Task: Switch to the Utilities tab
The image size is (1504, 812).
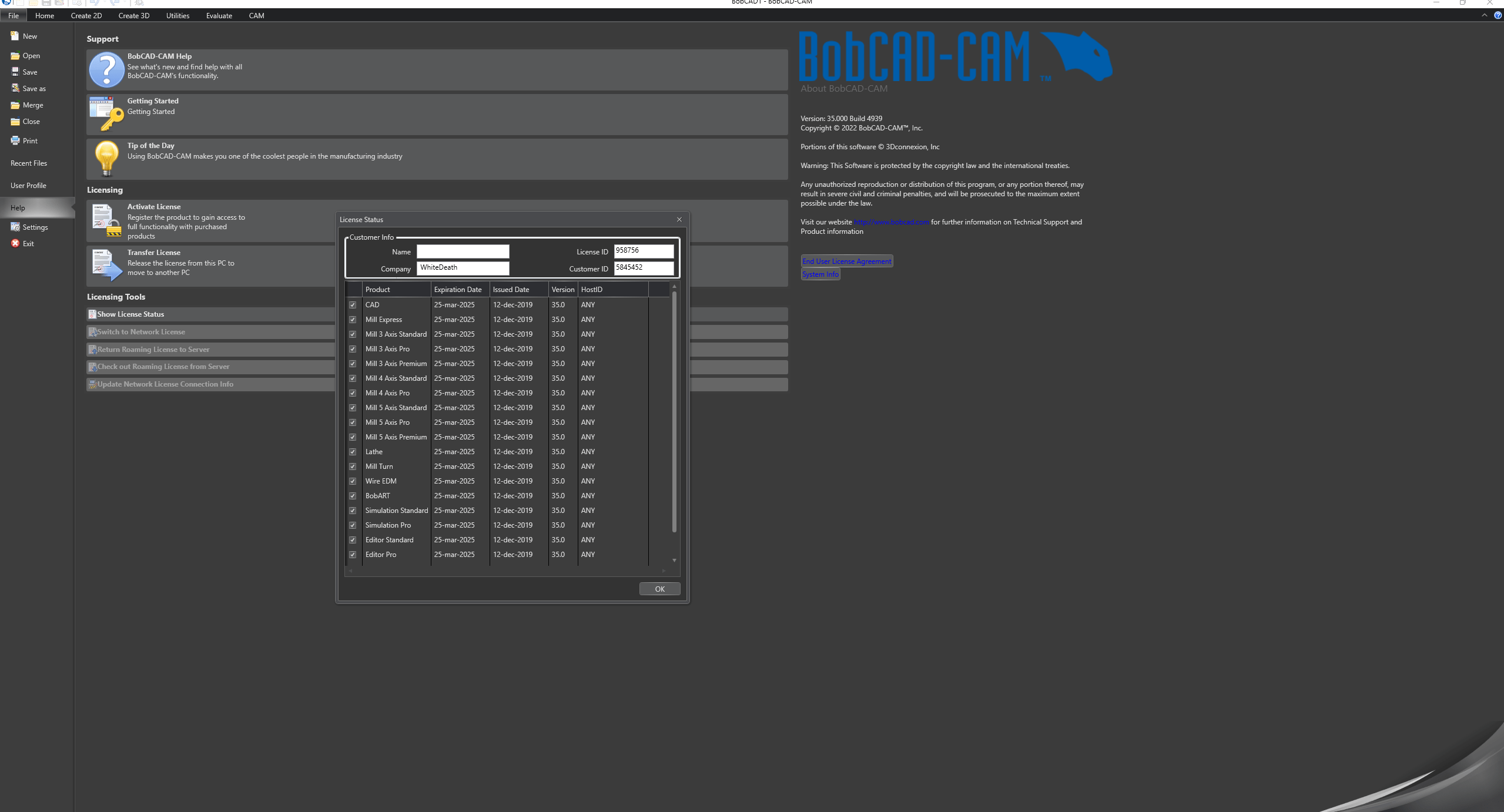Action: (177, 16)
